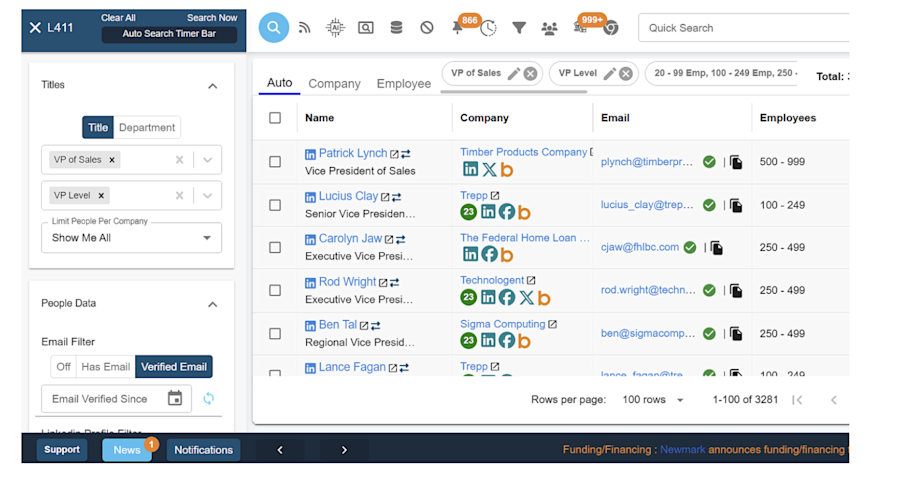Click the Support button
The width and height of the screenshot is (900, 478).
pyautogui.click(x=62, y=449)
